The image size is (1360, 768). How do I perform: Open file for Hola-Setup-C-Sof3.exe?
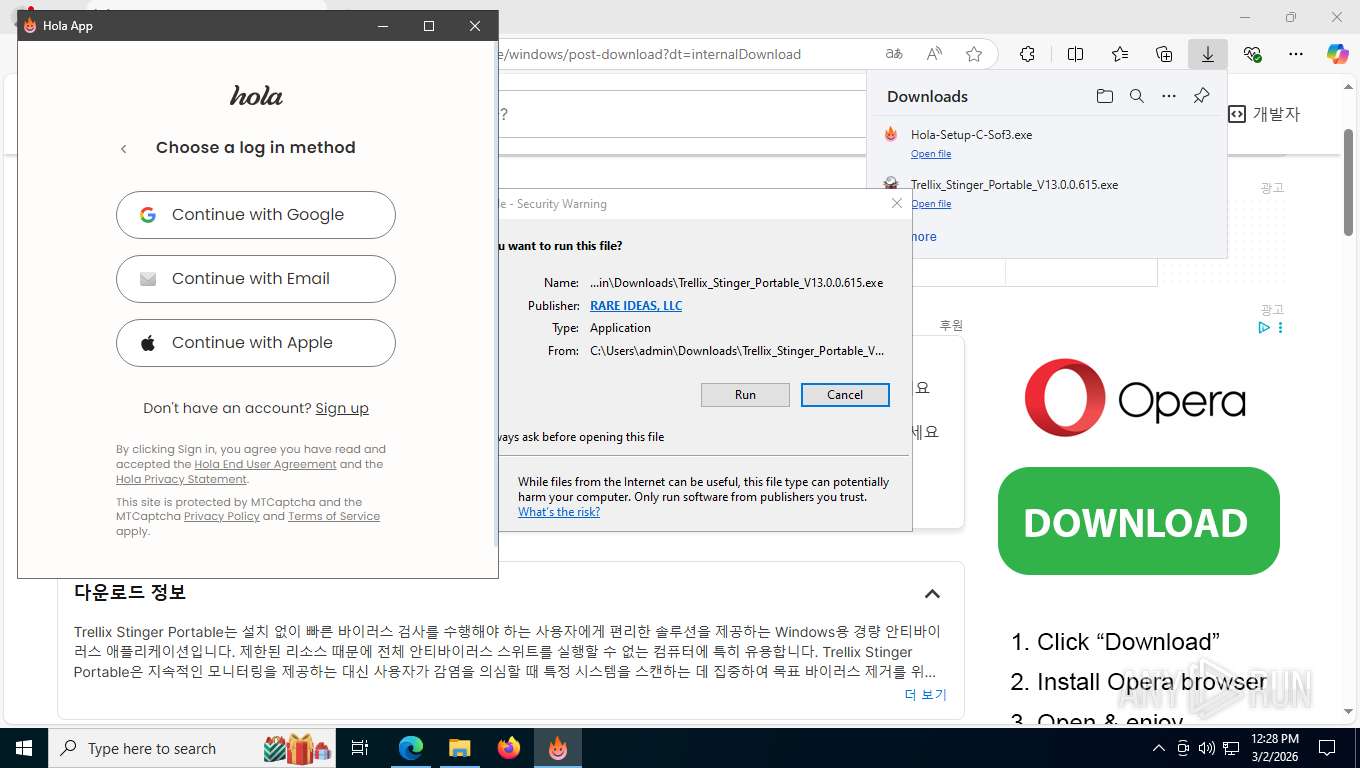click(931, 154)
